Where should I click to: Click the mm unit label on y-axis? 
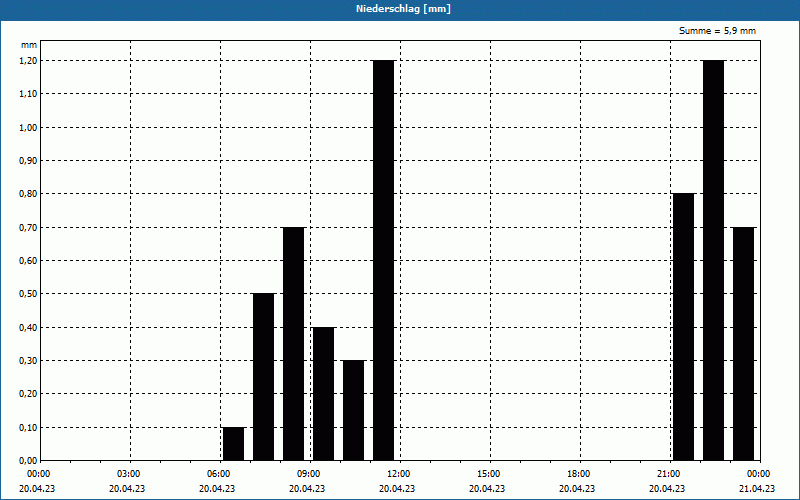click(29, 45)
